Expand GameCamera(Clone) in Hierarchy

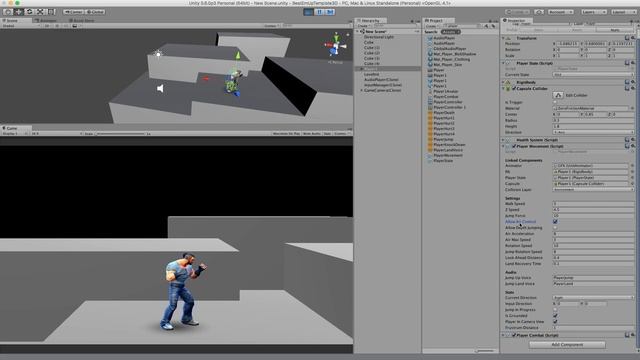click(x=362, y=90)
